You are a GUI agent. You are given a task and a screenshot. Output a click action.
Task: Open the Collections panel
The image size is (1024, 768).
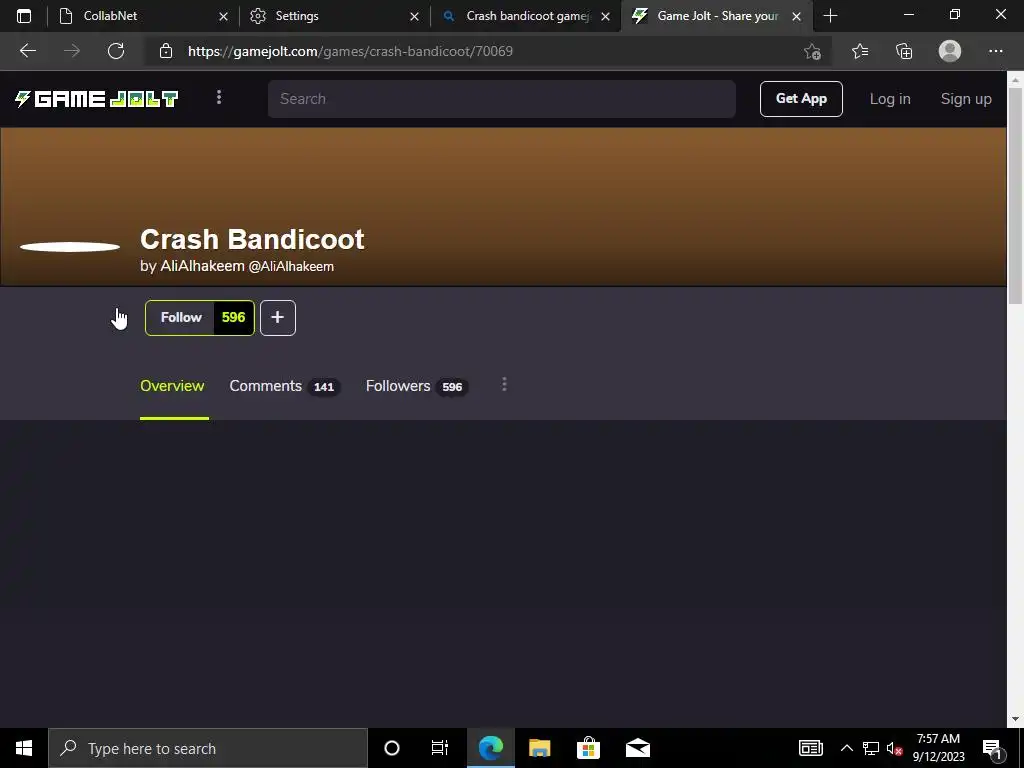[x=904, y=51]
